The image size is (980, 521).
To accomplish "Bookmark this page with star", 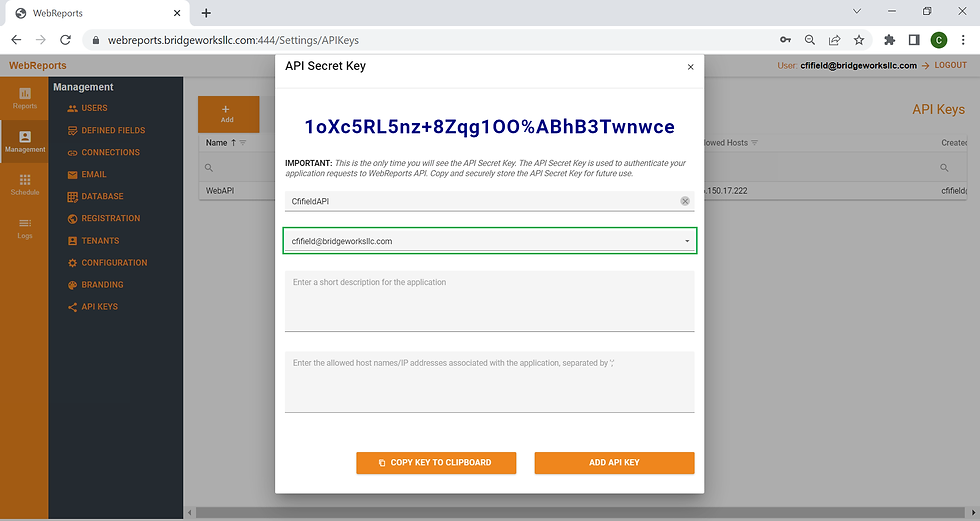I will (x=859, y=40).
